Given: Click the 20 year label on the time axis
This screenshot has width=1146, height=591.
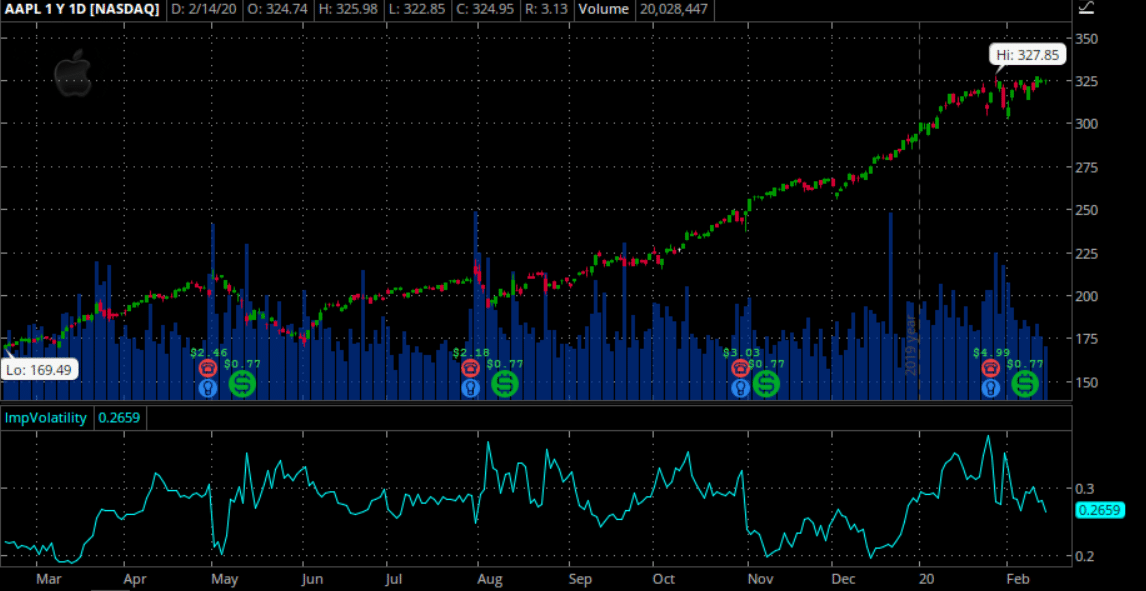Looking at the screenshot, I should point(928,580).
